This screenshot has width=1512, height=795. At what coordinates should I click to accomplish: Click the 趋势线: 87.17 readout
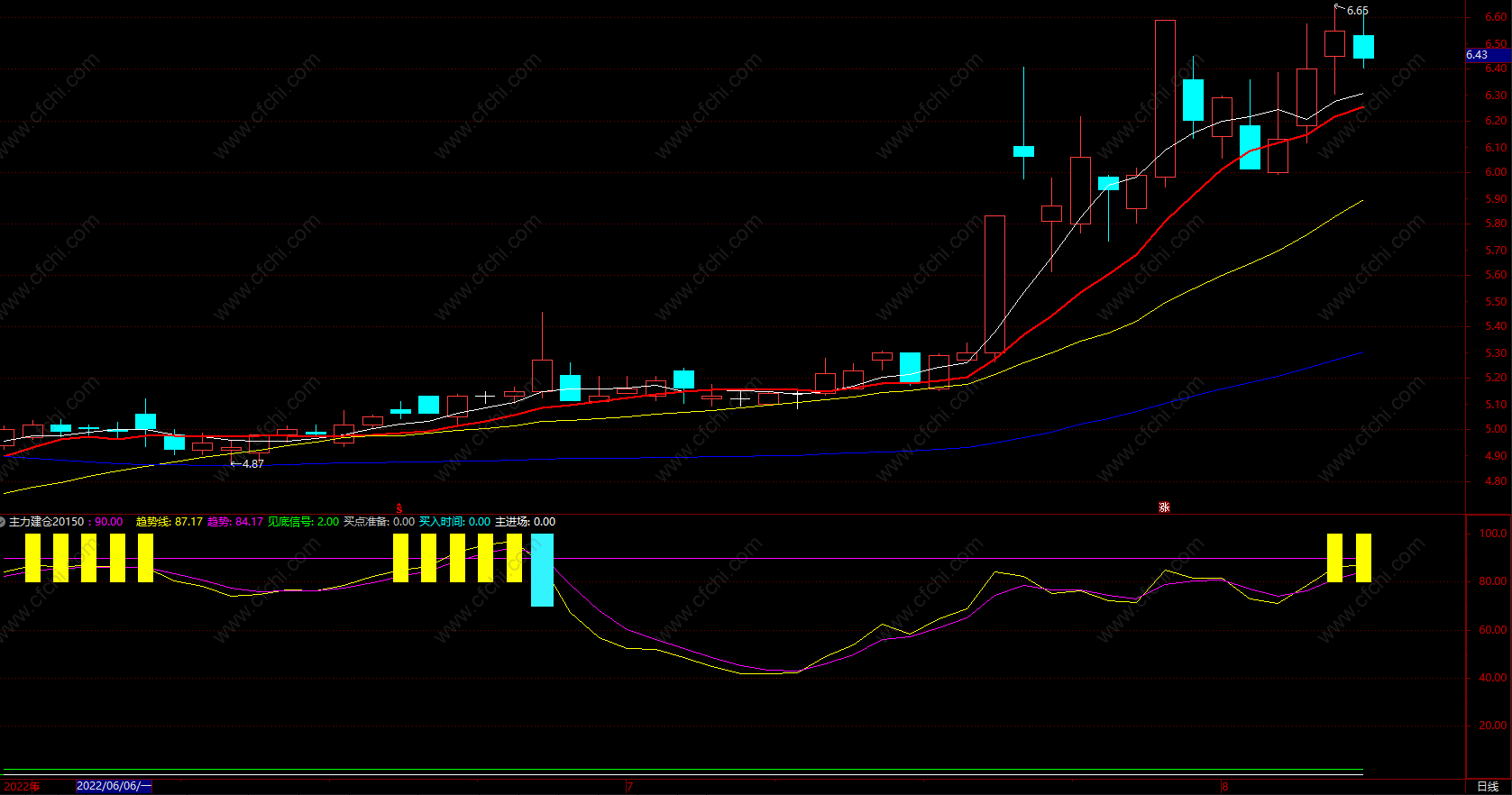[170, 522]
